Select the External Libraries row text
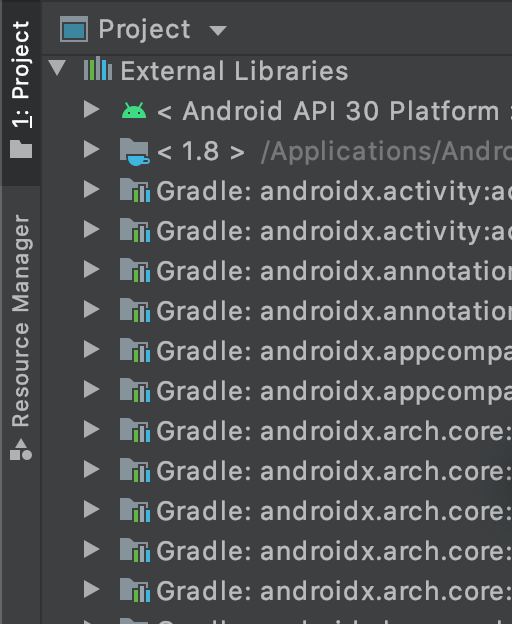This screenshot has height=624, width=512. (234, 71)
